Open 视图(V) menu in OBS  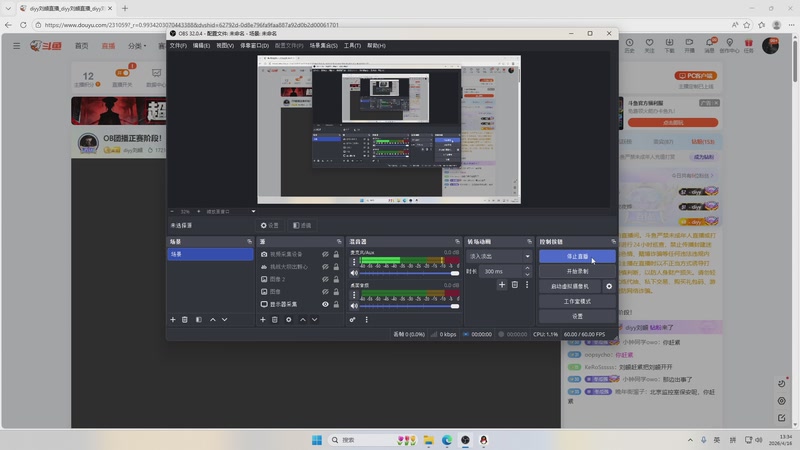pos(225,45)
